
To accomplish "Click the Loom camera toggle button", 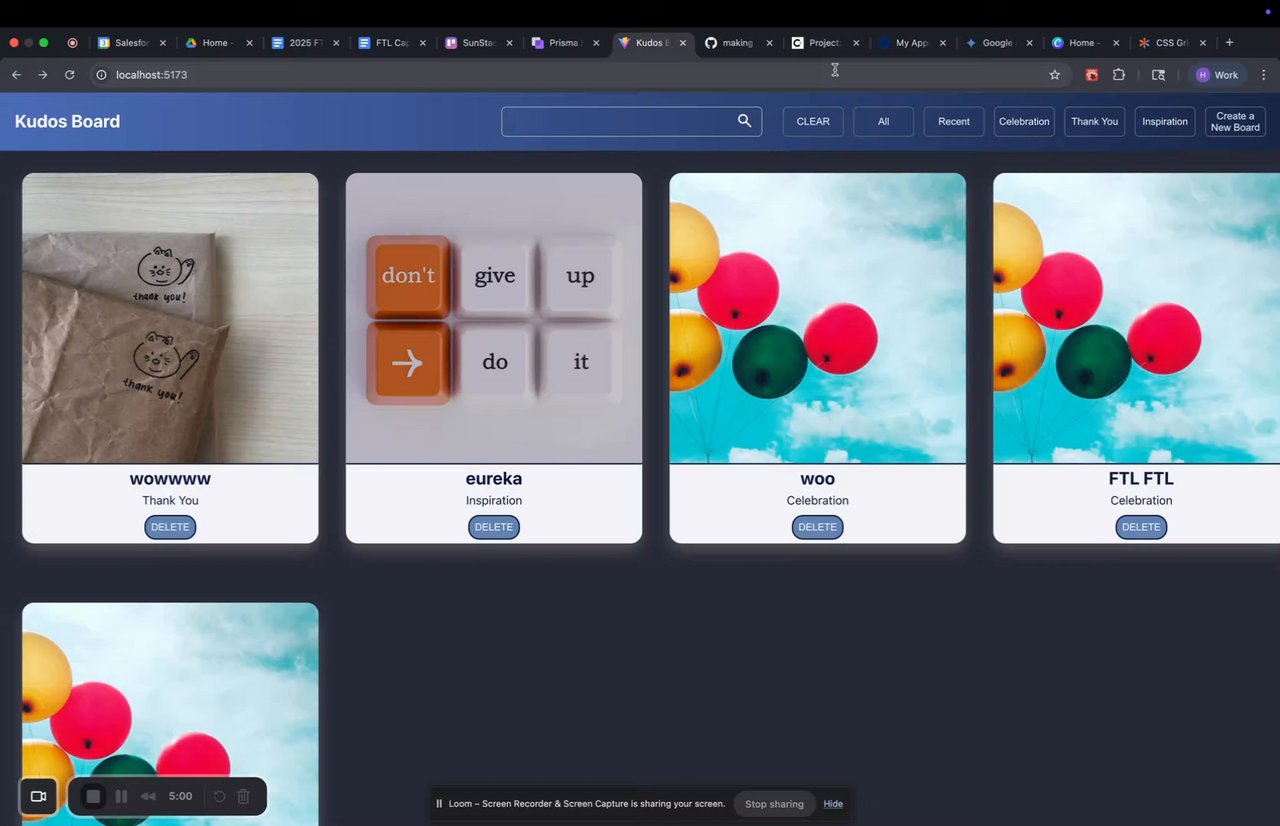I will 38,796.
